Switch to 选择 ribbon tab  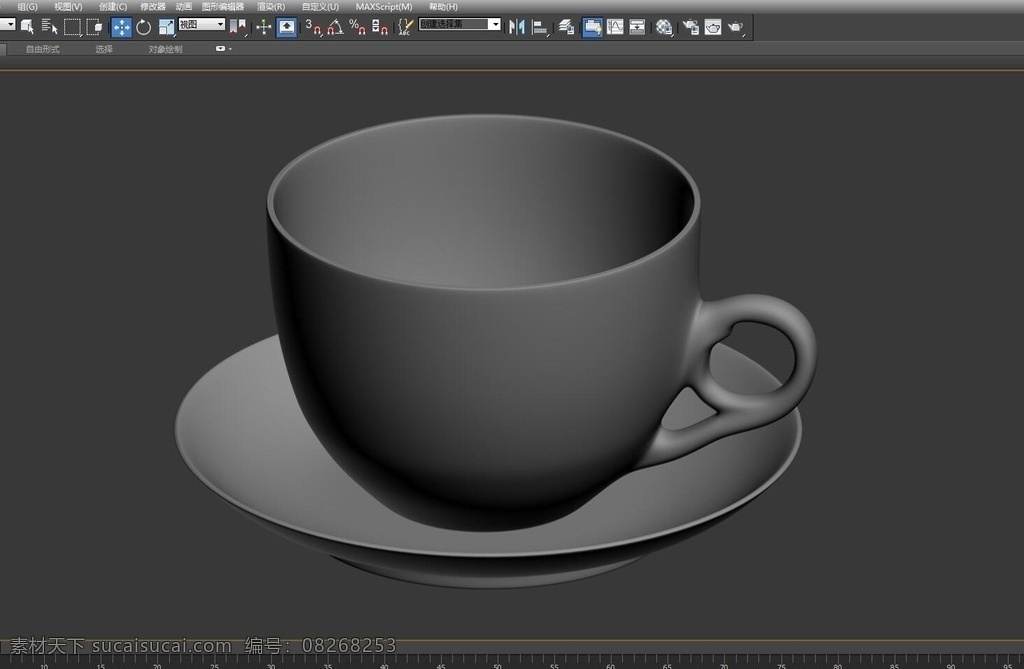coord(104,49)
